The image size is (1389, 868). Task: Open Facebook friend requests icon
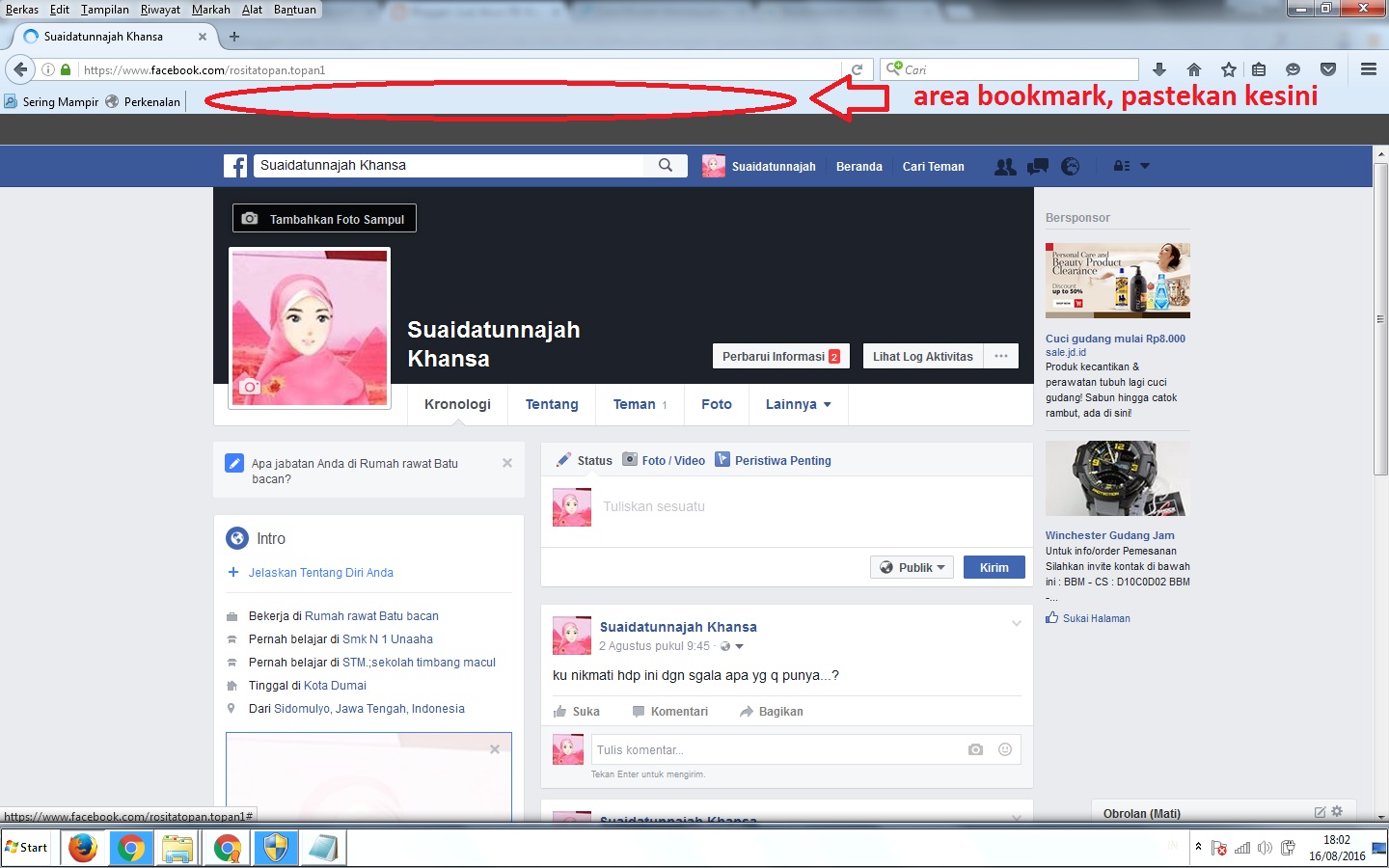click(x=1005, y=166)
